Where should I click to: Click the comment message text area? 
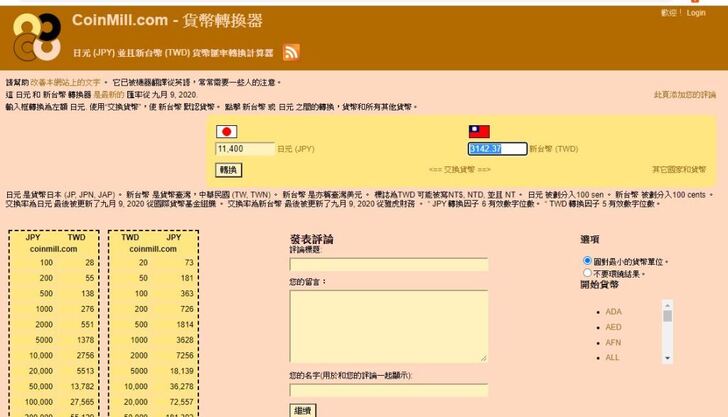[x=389, y=326]
